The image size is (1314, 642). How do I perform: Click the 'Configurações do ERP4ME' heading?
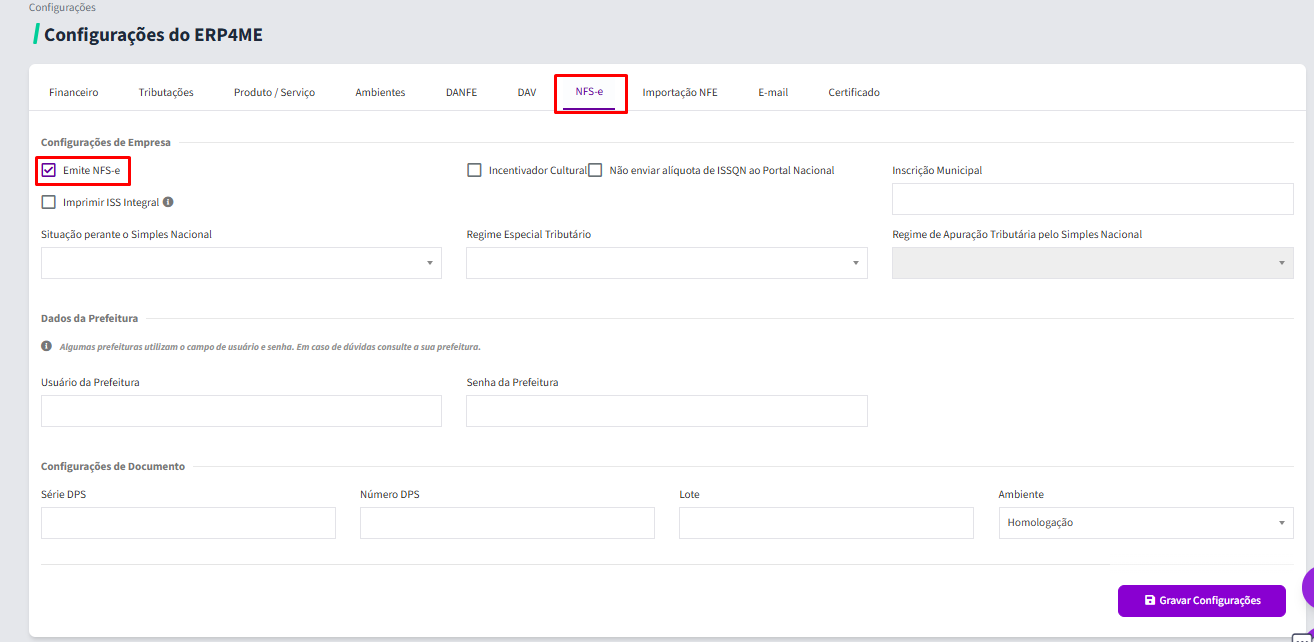pyautogui.click(x=153, y=35)
